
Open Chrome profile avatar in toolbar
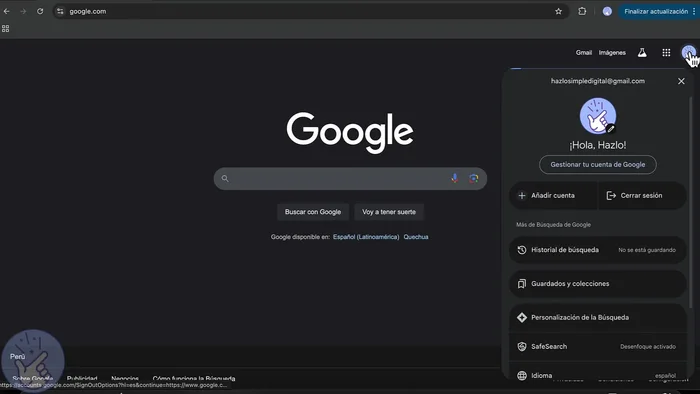607,11
